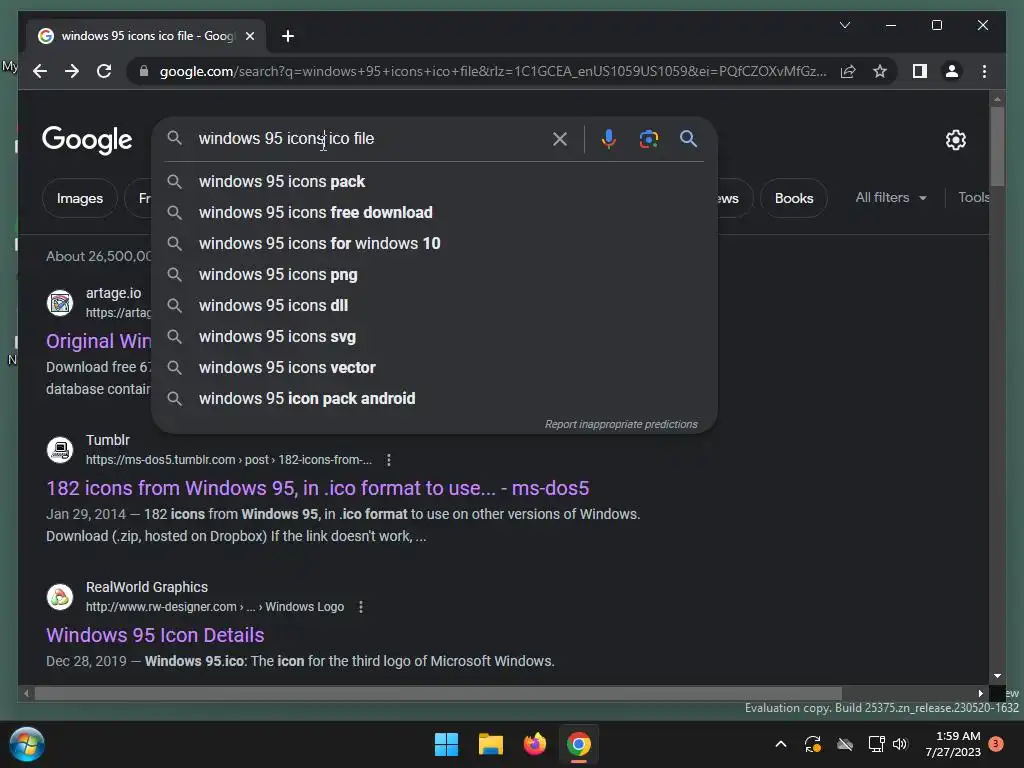Open clock and date panel

point(953,744)
